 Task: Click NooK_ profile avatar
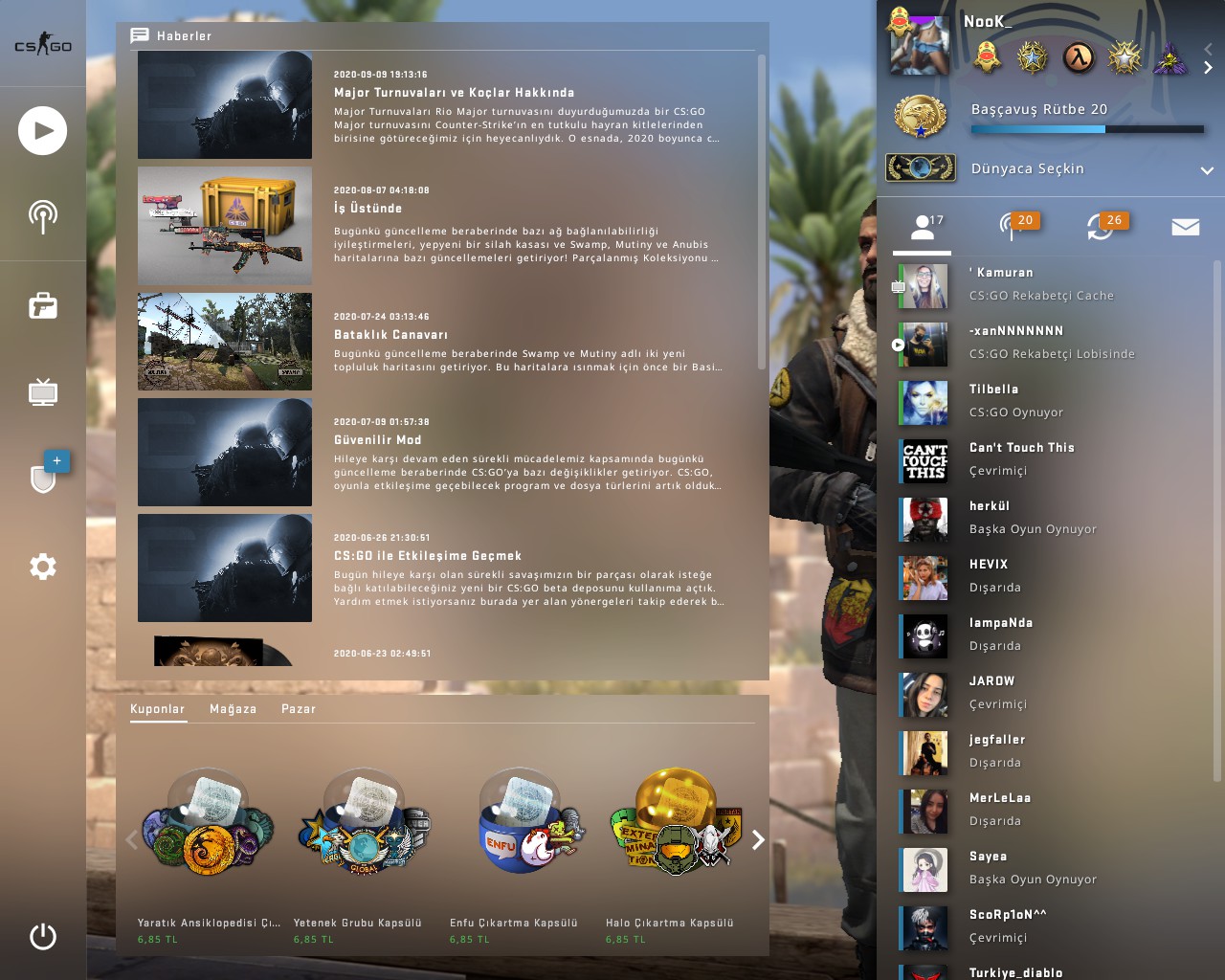point(920,46)
